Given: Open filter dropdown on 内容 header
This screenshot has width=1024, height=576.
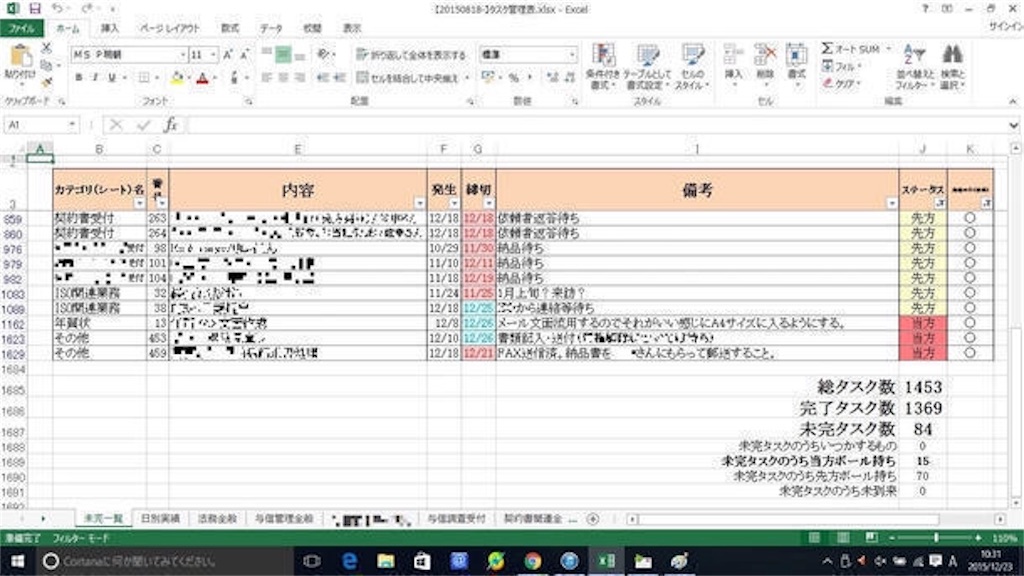Looking at the screenshot, I should (x=419, y=203).
